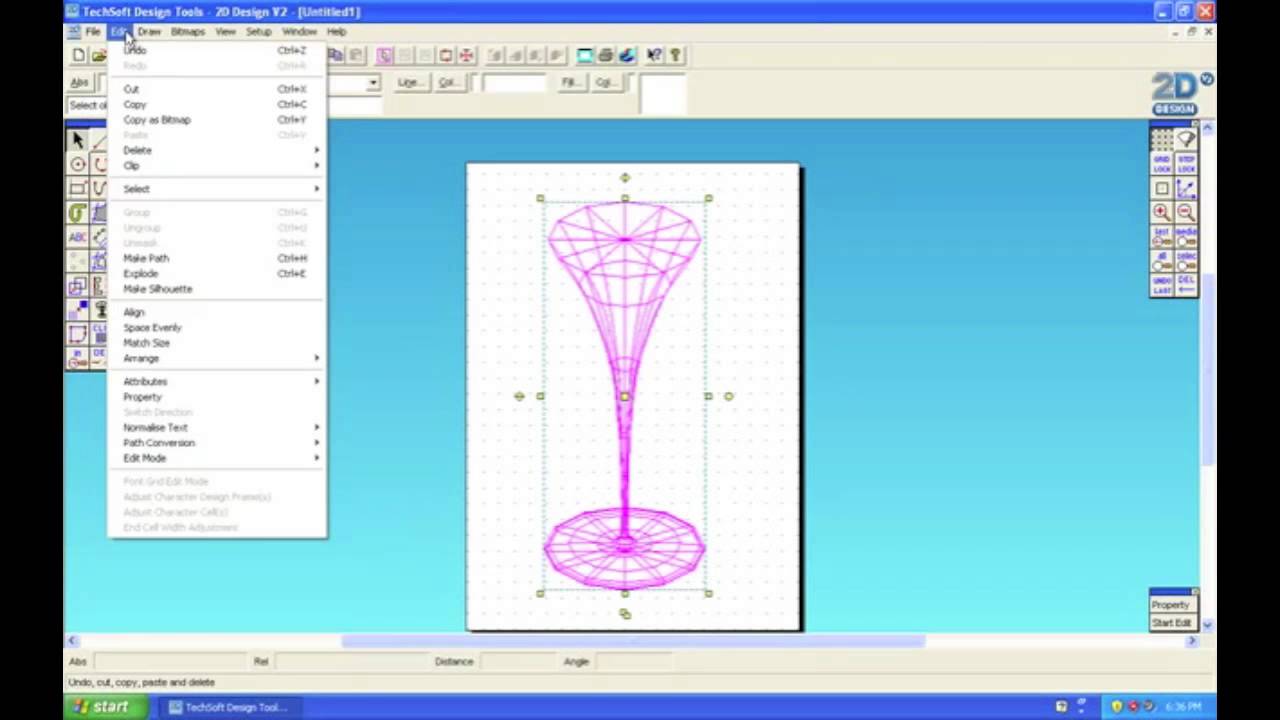This screenshot has height=720, width=1280.
Task: Expand the Attributes submenu
Action: (216, 382)
